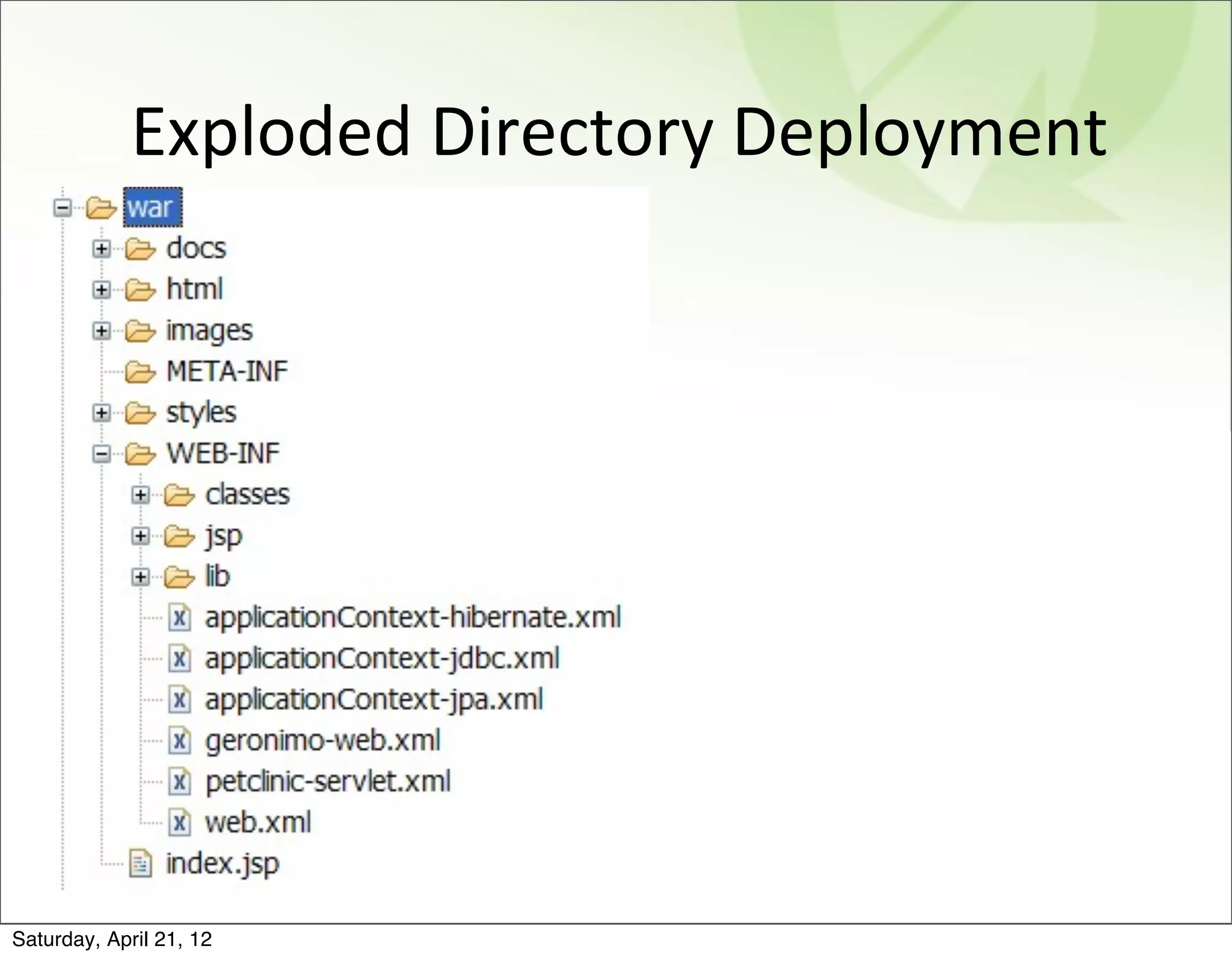Image resolution: width=1232 pixels, height=958 pixels.
Task: Select the lib tree label
Action: (218, 576)
